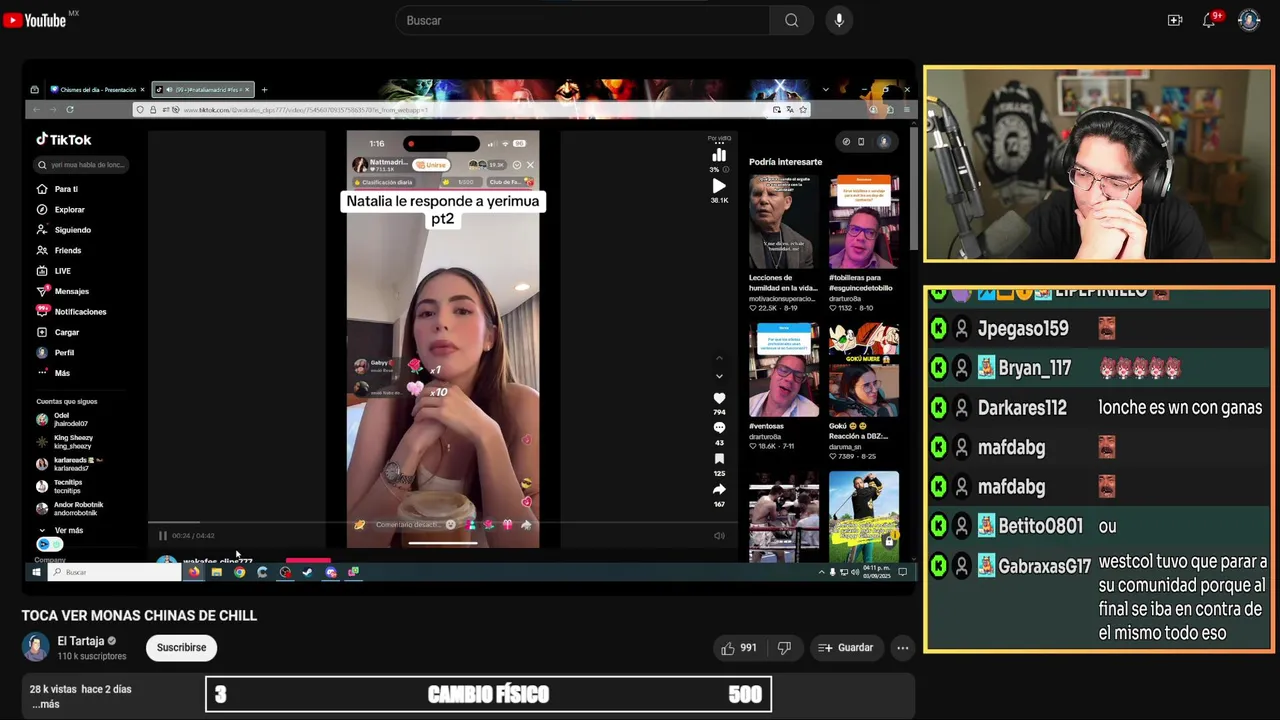Open followed account King Sheezy
The image size is (1280, 720).
click(66, 442)
